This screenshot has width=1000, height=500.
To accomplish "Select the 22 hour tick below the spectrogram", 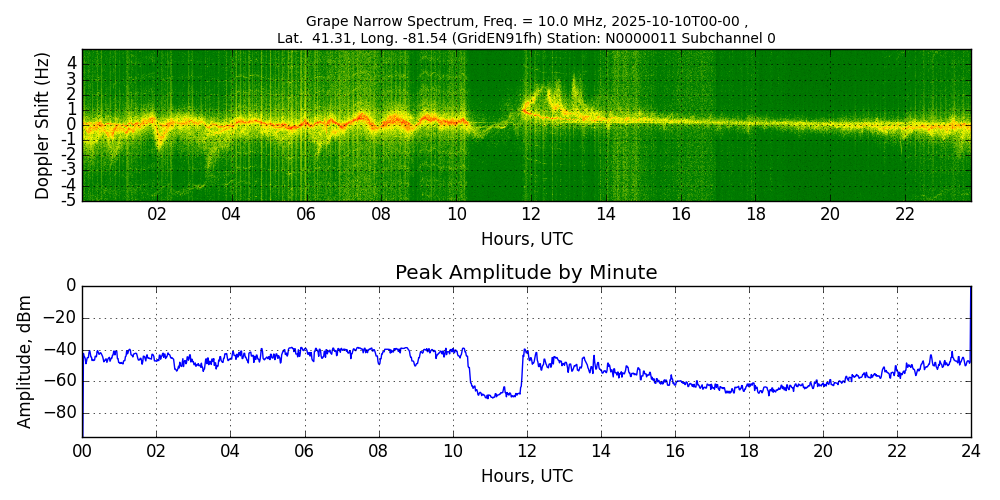I will point(905,214).
